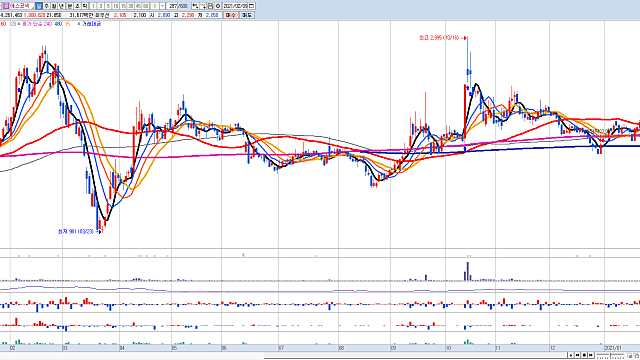
Task: Choose the 30 interval preset button
Action: [131, 6]
